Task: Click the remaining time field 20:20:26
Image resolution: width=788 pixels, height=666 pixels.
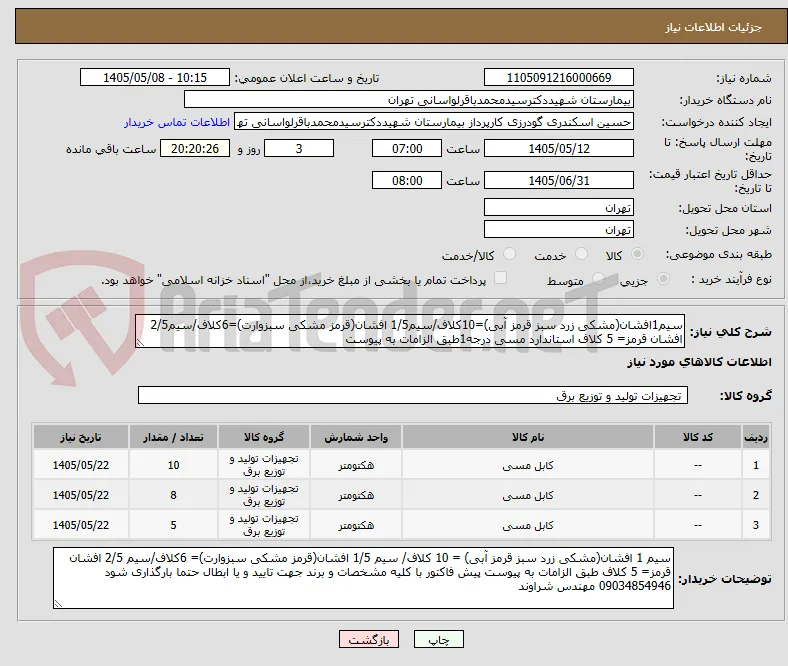Action: 195,149
